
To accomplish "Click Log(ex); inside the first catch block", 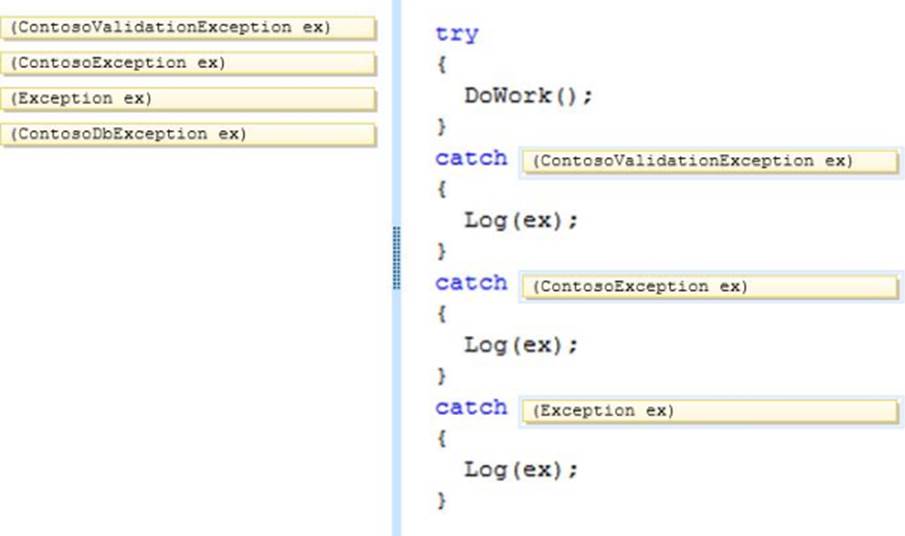I will (x=521, y=221).
